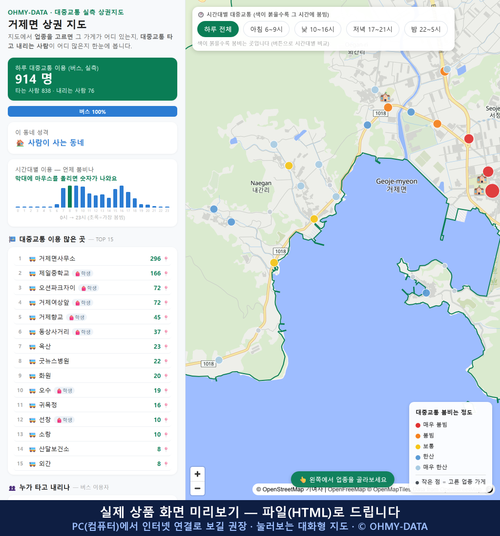Switch to the 밤 22~5시 filter
Image resolution: width=500 pixels, height=536 pixels.
(425, 29)
